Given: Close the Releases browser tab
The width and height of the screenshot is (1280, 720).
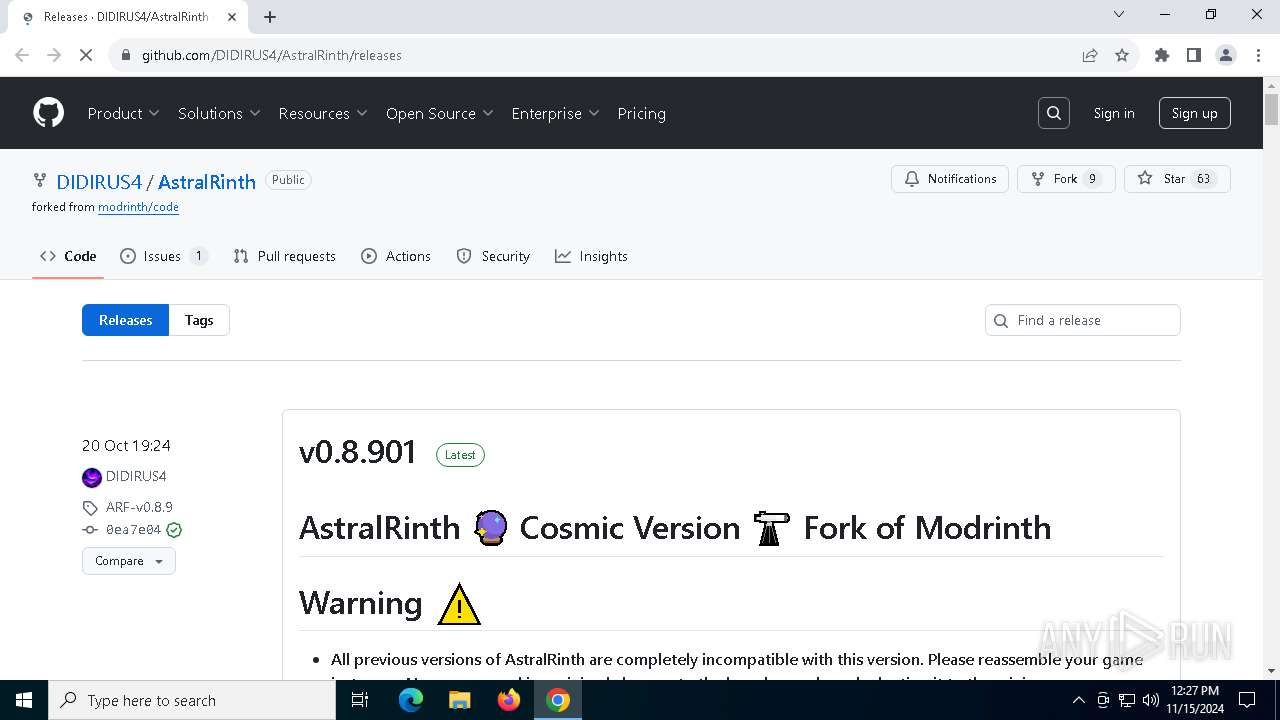Looking at the screenshot, I should (x=232, y=17).
